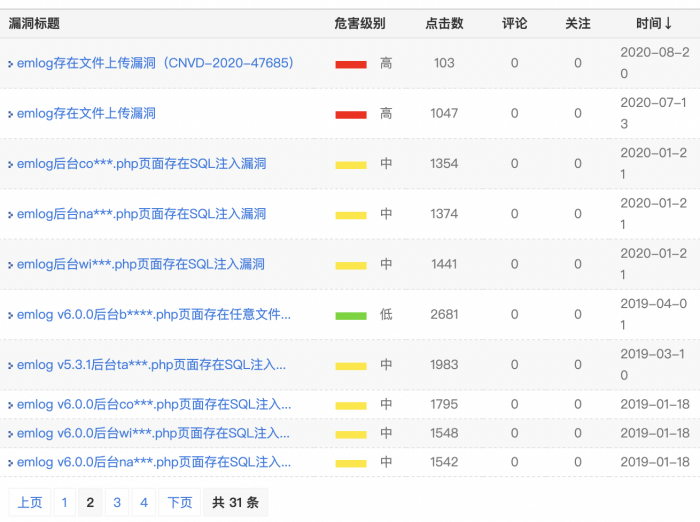Click the 漏洞标题 column header
This screenshot has width=700, height=522.
coord(34,23)
